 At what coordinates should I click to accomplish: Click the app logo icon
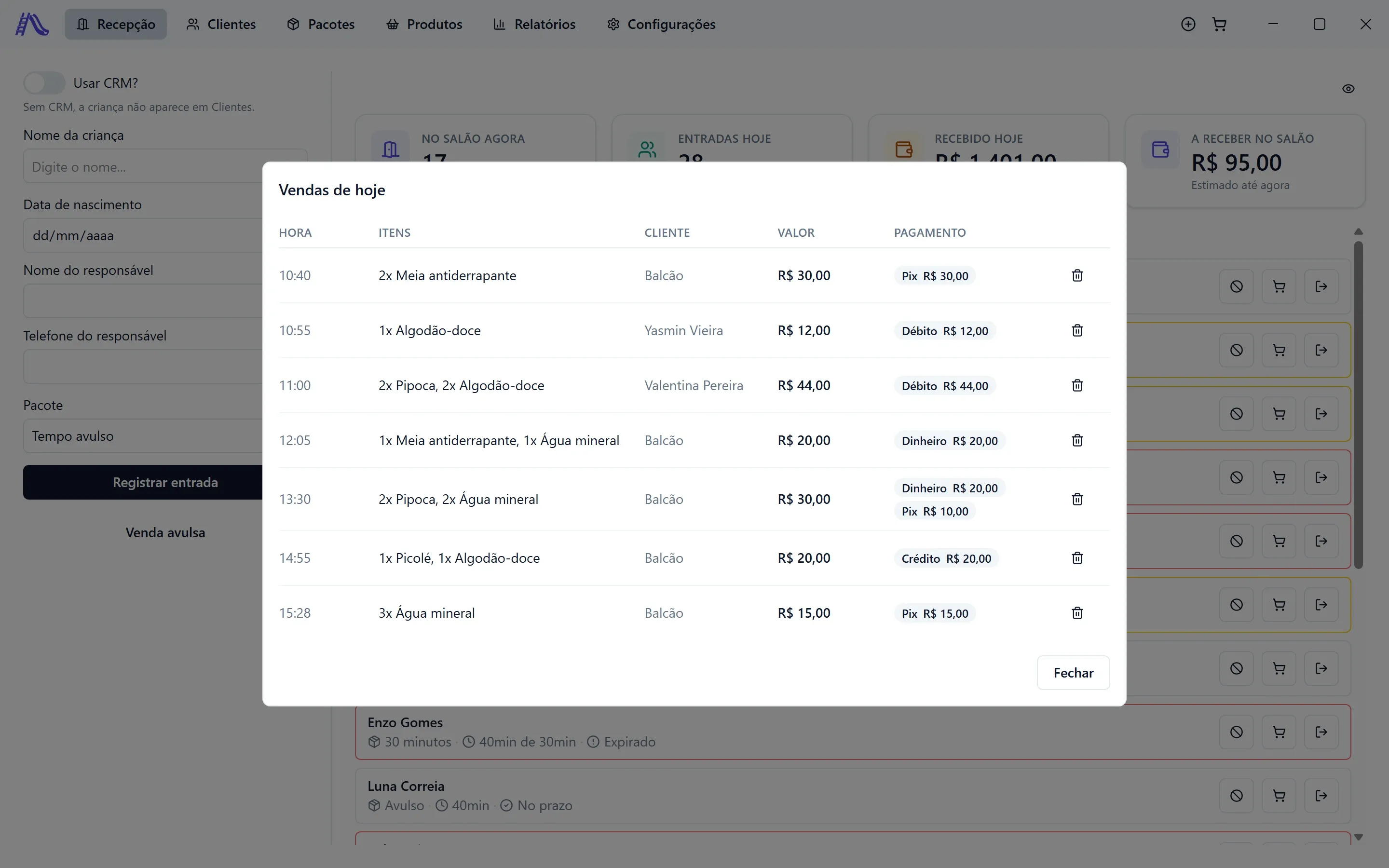point(32,24)
